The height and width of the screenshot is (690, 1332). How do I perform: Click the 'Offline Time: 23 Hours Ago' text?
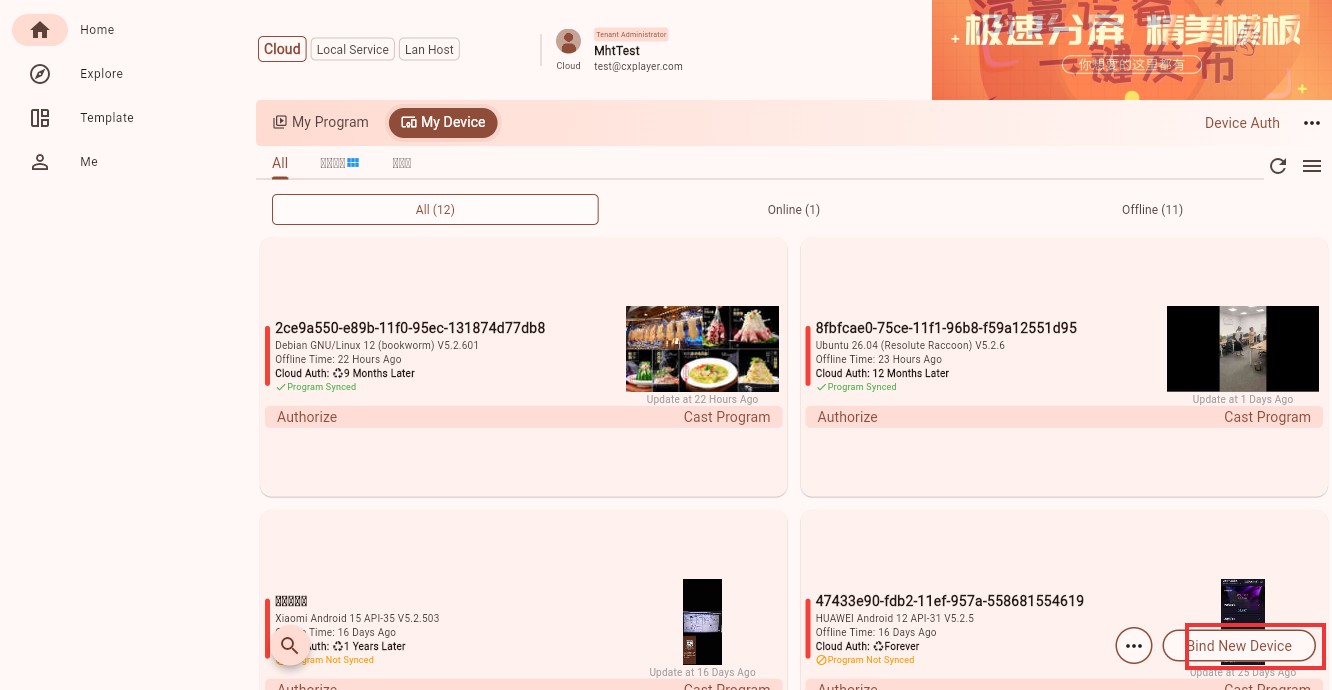click(878, 359)
